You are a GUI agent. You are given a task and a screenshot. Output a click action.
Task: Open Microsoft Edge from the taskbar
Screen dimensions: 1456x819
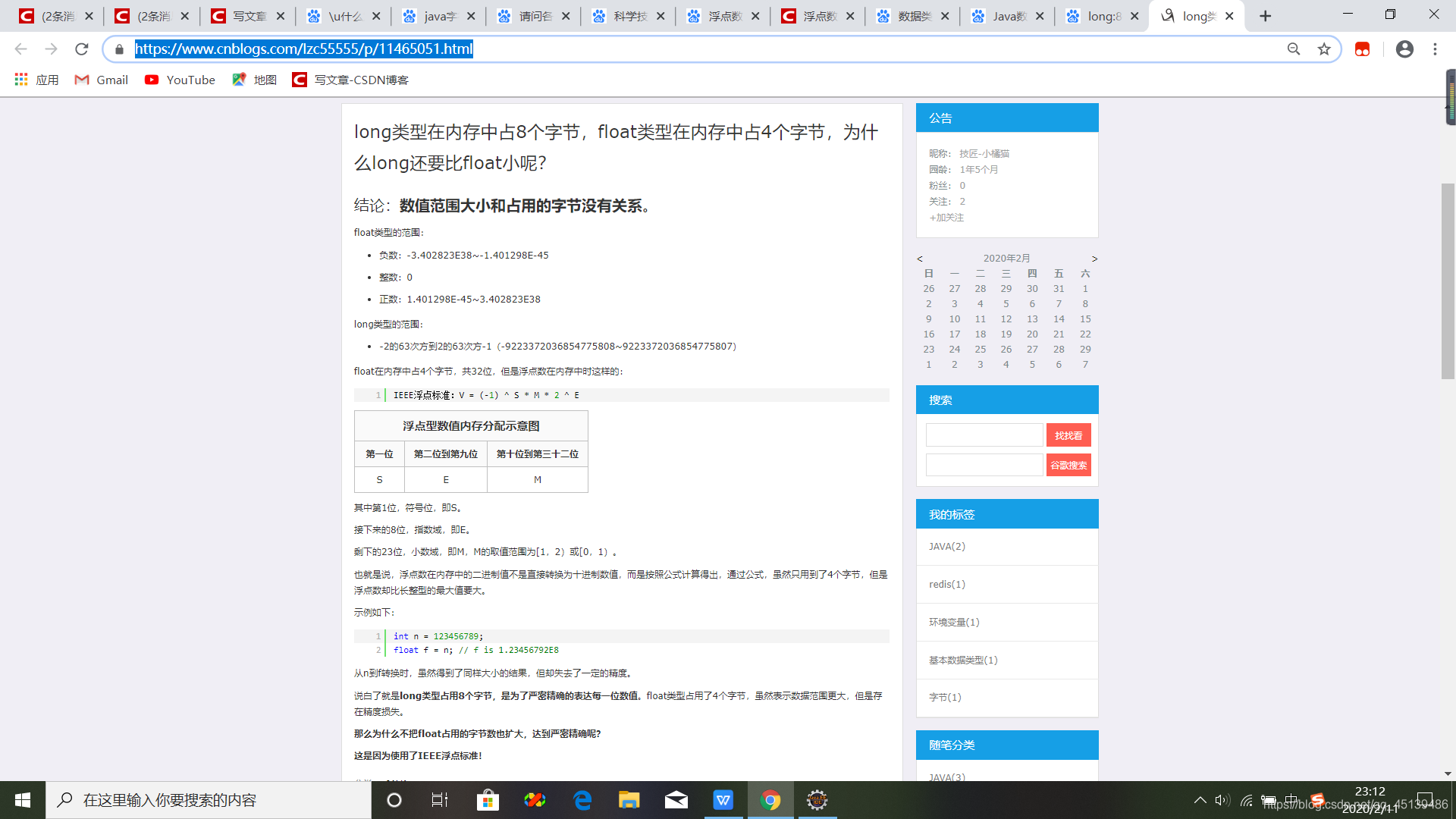tap(582, 800)
